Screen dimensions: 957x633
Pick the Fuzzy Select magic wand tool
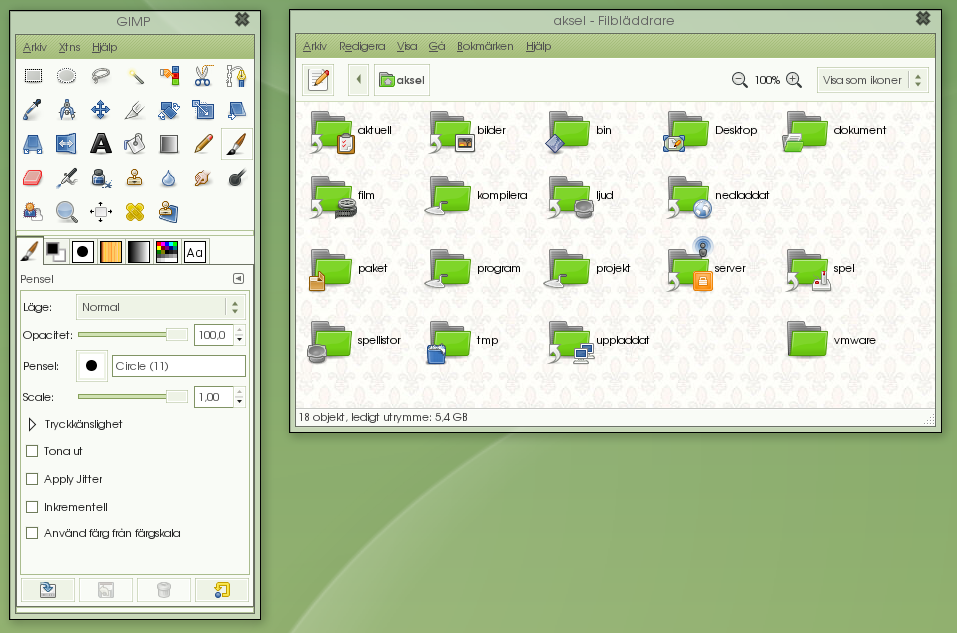[135, 76]
